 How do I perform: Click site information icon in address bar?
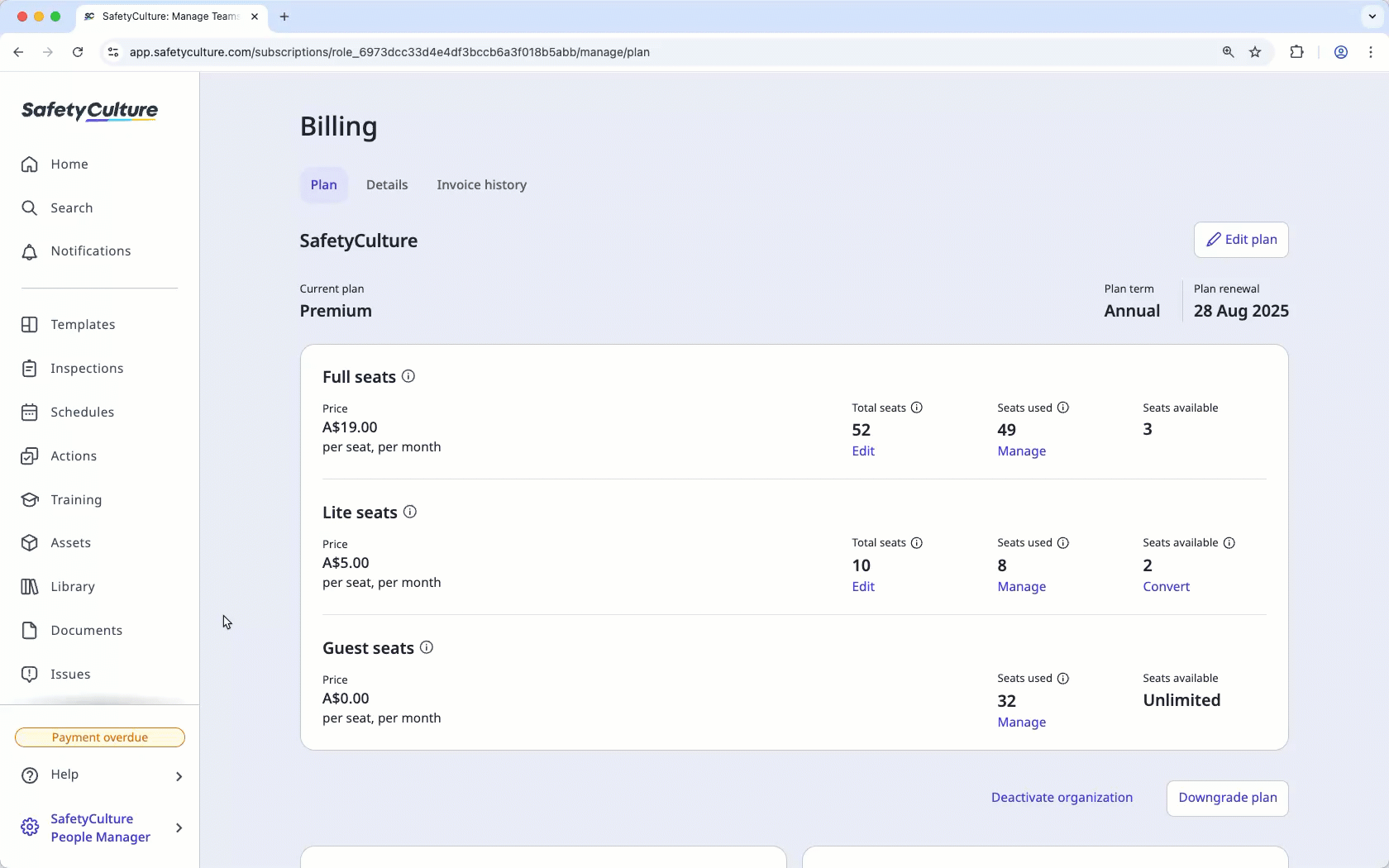pos(113,52)
